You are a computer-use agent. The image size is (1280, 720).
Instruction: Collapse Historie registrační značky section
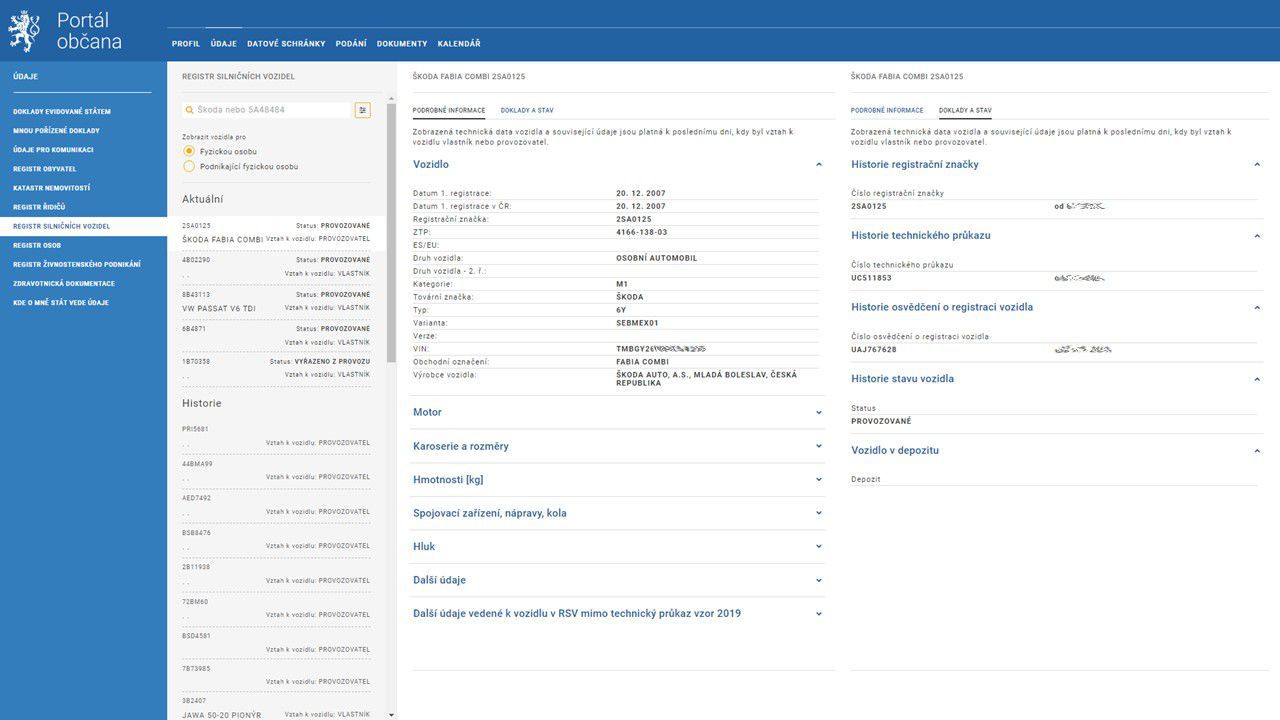(x=1257, y=165)
